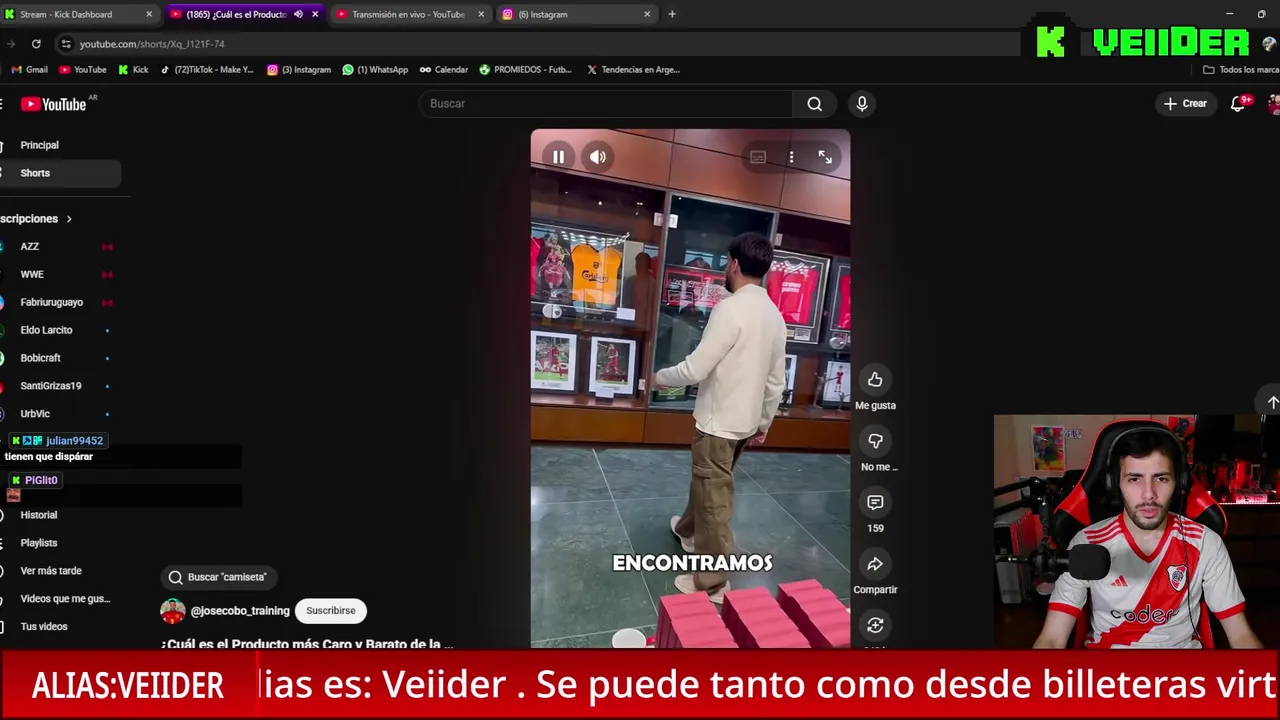Enter fullscreen for the Short
This screenshot has width=1280, height=720.
pyautogui.click(x=825, y=157)
